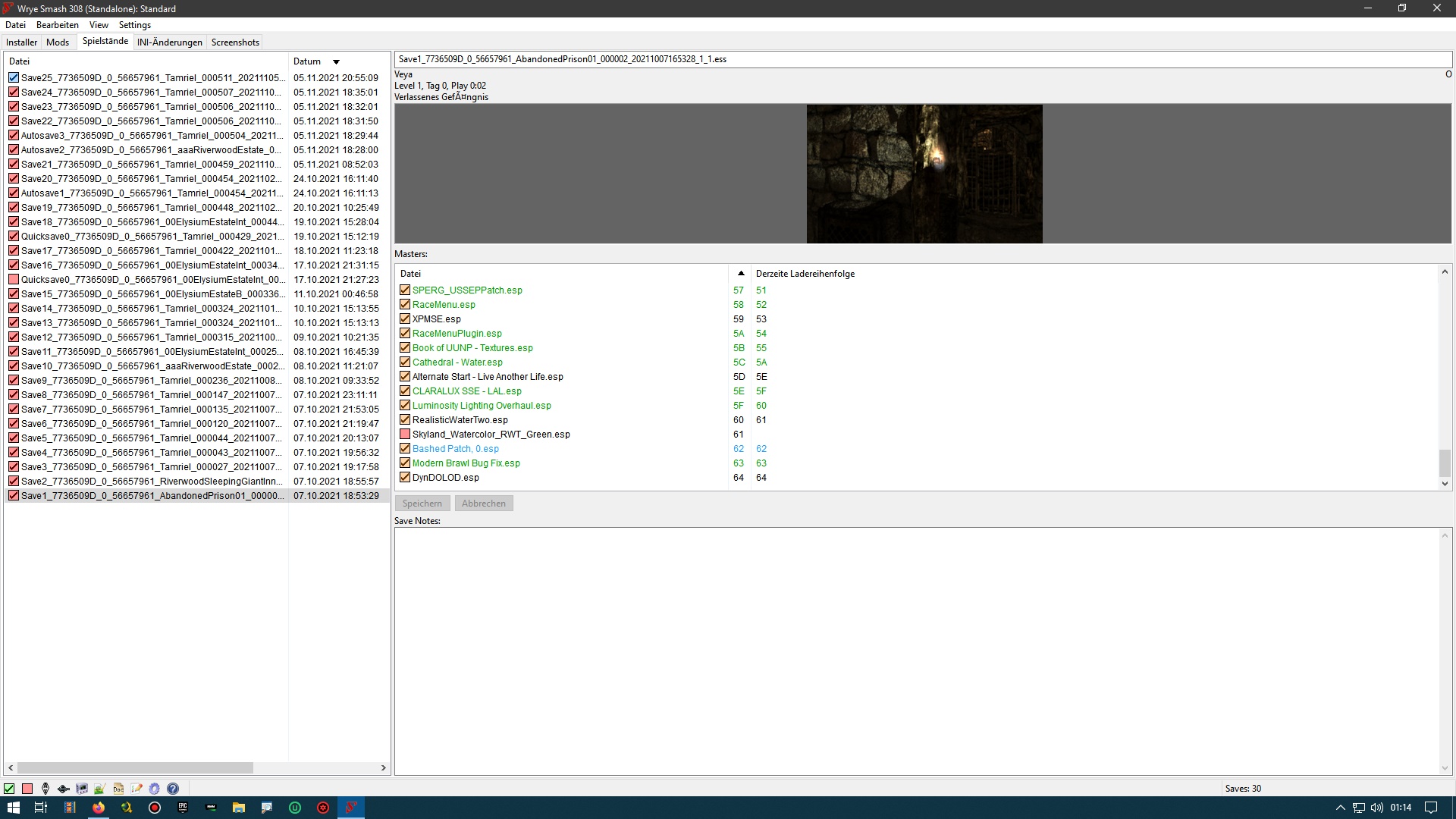This screenshot has height=819, width=1456.
Task: Open the Bearbeiten menu
Action: pos(58,25)
